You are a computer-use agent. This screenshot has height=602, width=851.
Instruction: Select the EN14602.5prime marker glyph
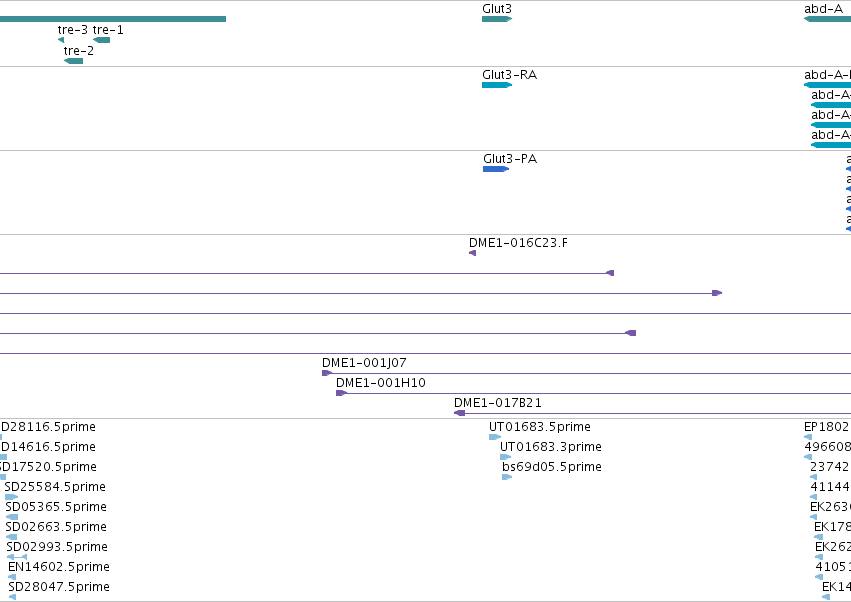tap(12, 577)
